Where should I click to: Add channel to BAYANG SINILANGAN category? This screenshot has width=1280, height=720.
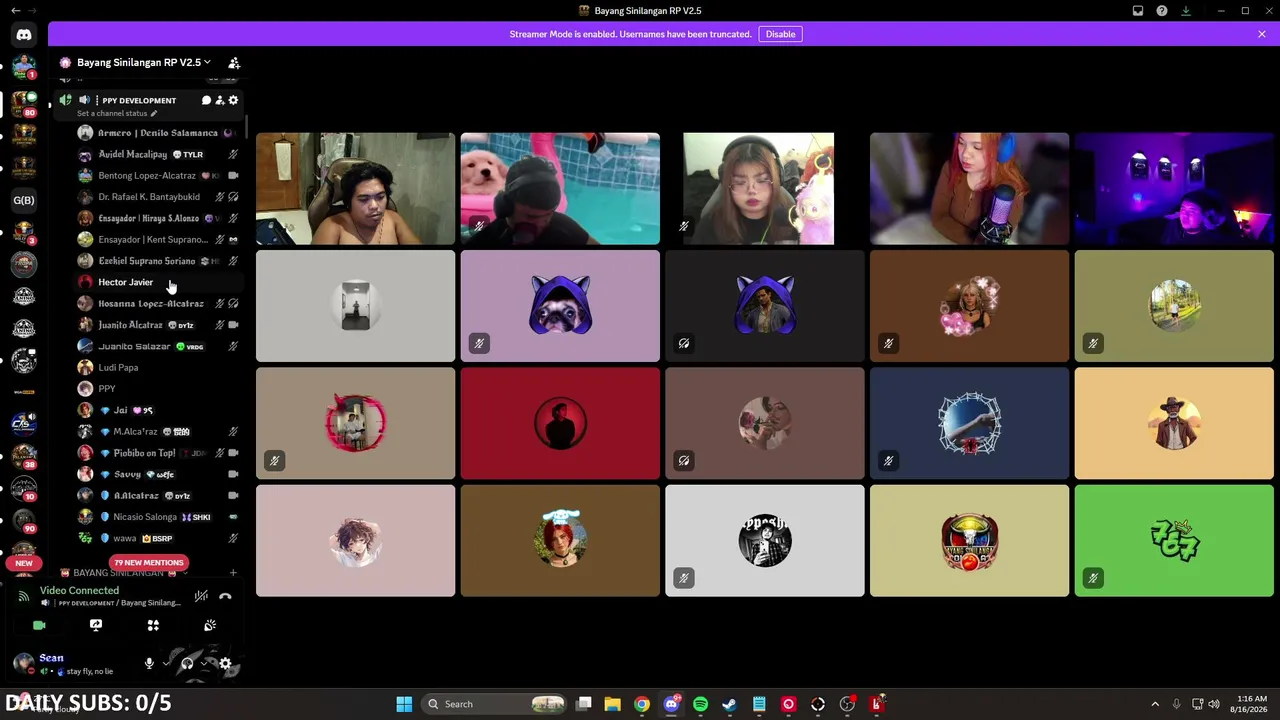coord(233,573)
